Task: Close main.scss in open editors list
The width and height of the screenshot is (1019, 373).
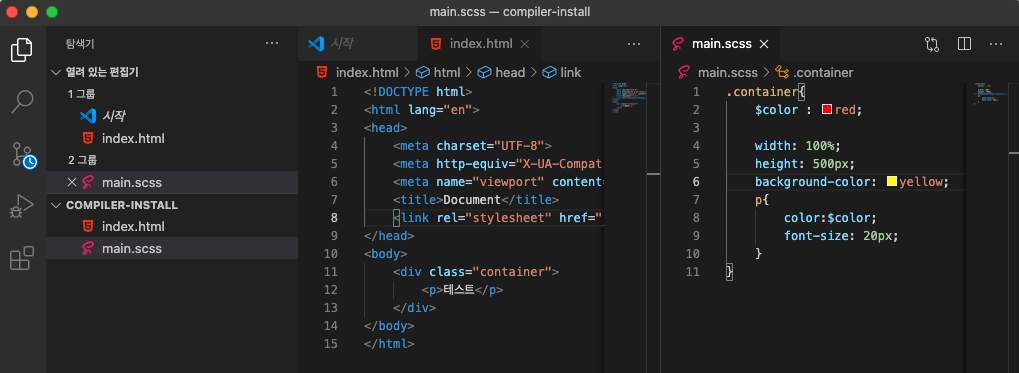Action: tap(72, 182)
